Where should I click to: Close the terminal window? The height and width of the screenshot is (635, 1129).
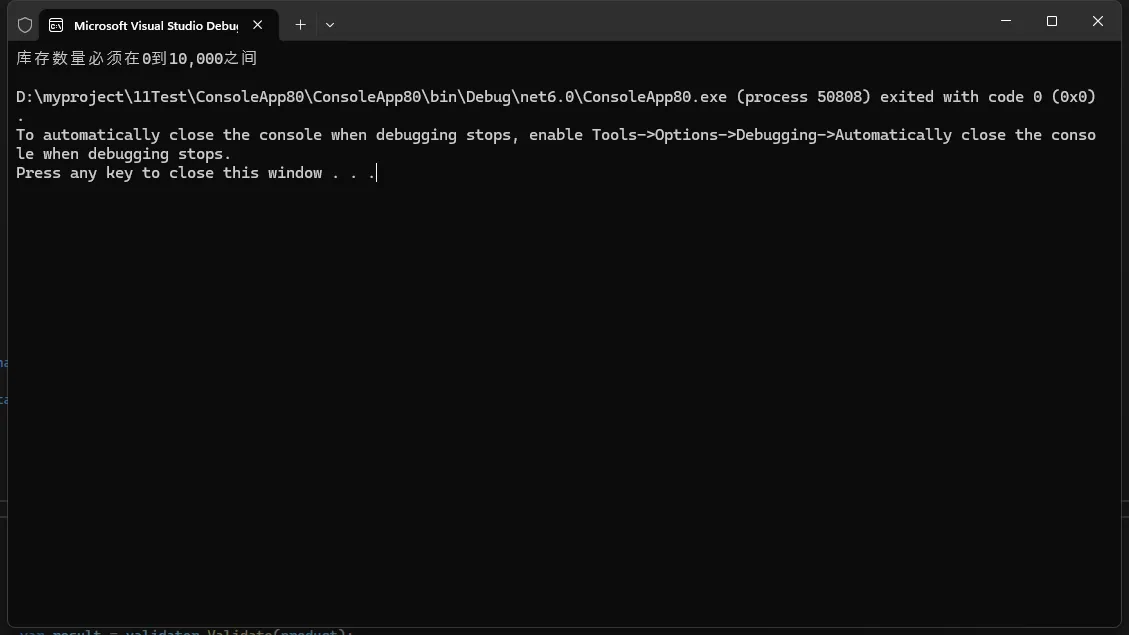click(x=1097, y=21)
